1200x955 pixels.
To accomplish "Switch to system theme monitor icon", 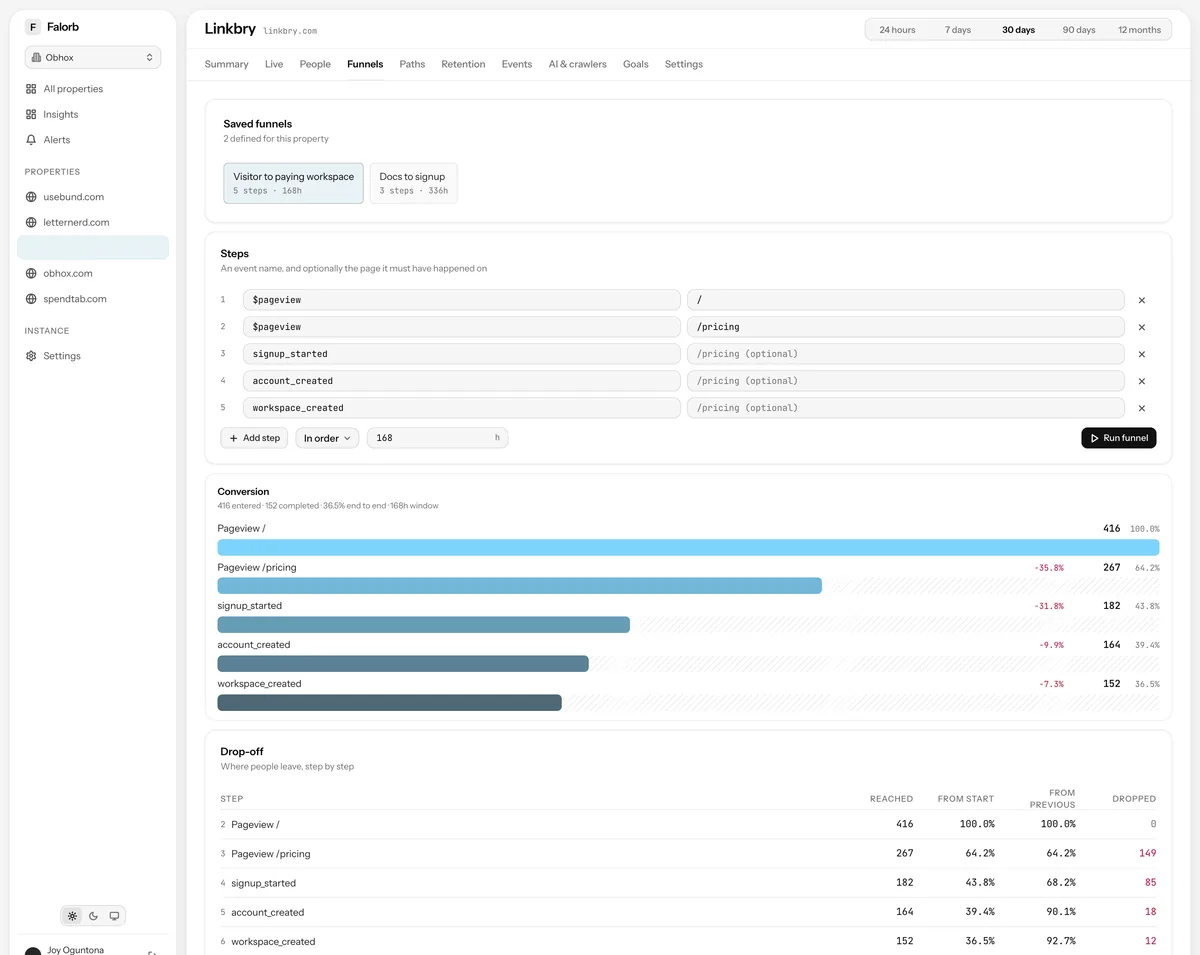I will point(114,916).
